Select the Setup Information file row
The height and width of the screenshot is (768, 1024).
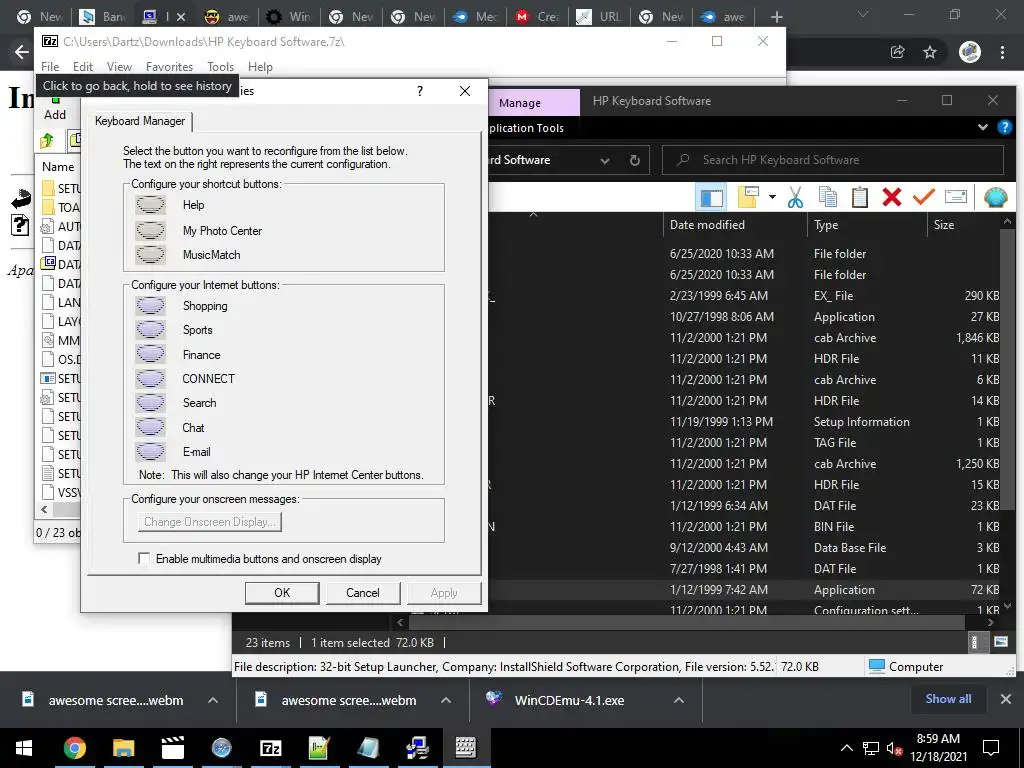(744, 422)
